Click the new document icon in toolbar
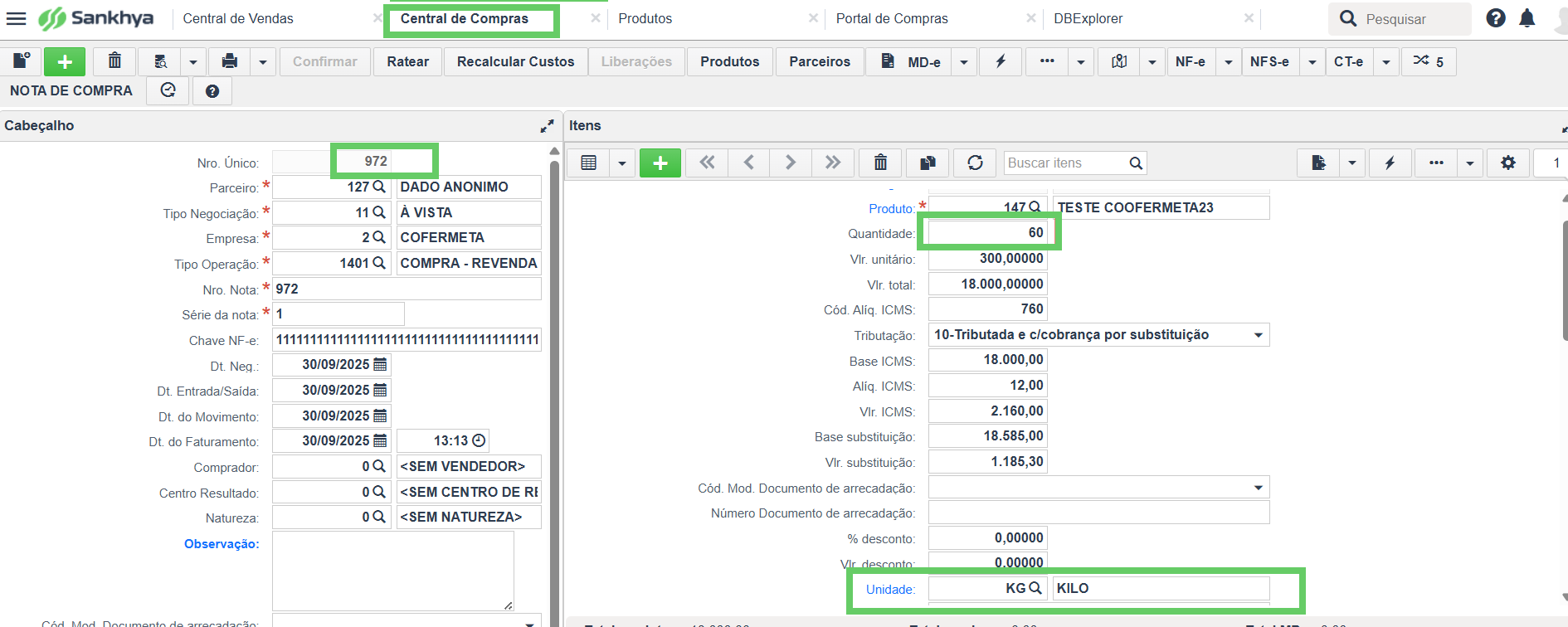The image size is (1568, 627). [x=22, y=61]
